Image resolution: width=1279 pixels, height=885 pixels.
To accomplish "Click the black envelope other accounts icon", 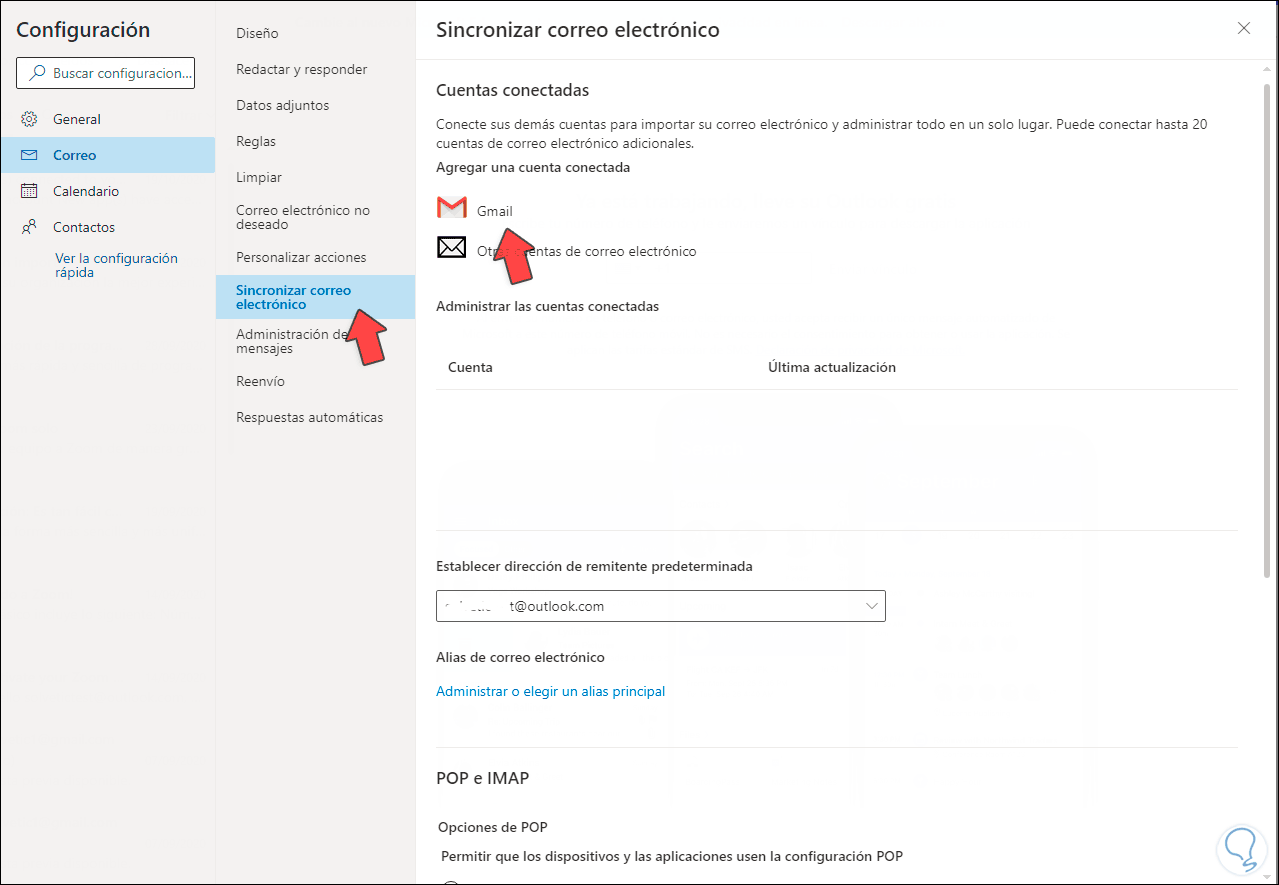I will click(452, 247).
